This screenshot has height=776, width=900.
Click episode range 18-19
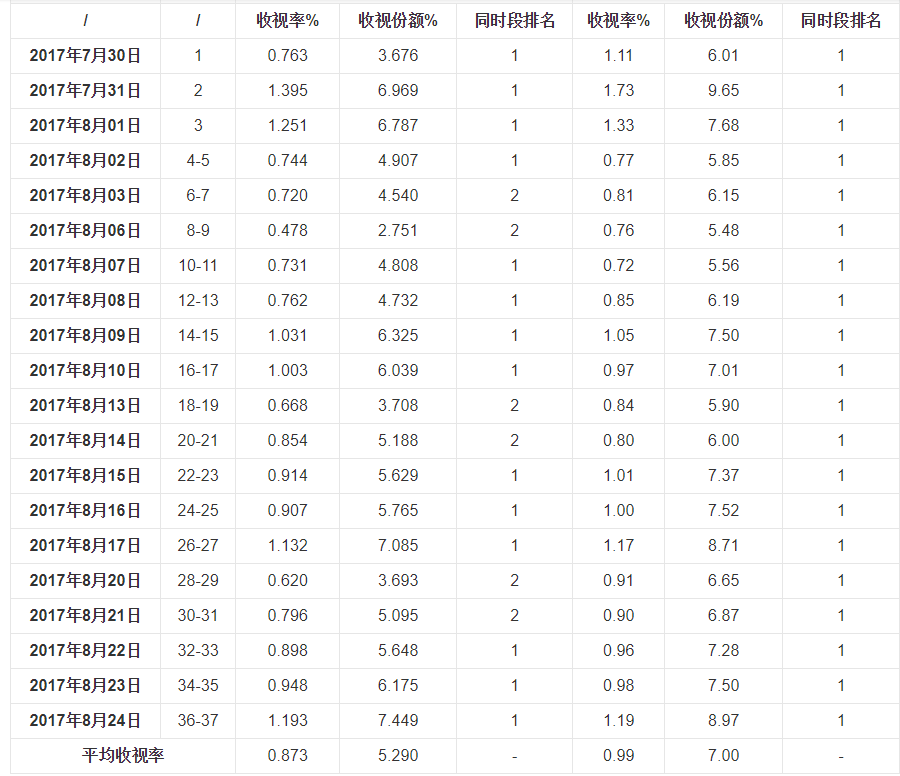point(198,406)
